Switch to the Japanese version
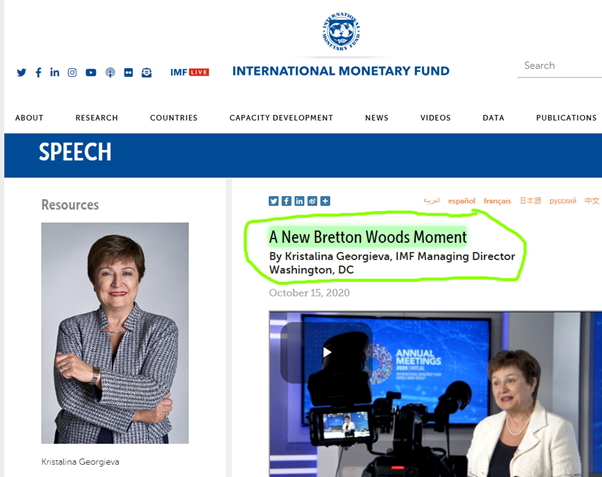Viewport: 602px width, 477px height. click(x=530, y=200)
